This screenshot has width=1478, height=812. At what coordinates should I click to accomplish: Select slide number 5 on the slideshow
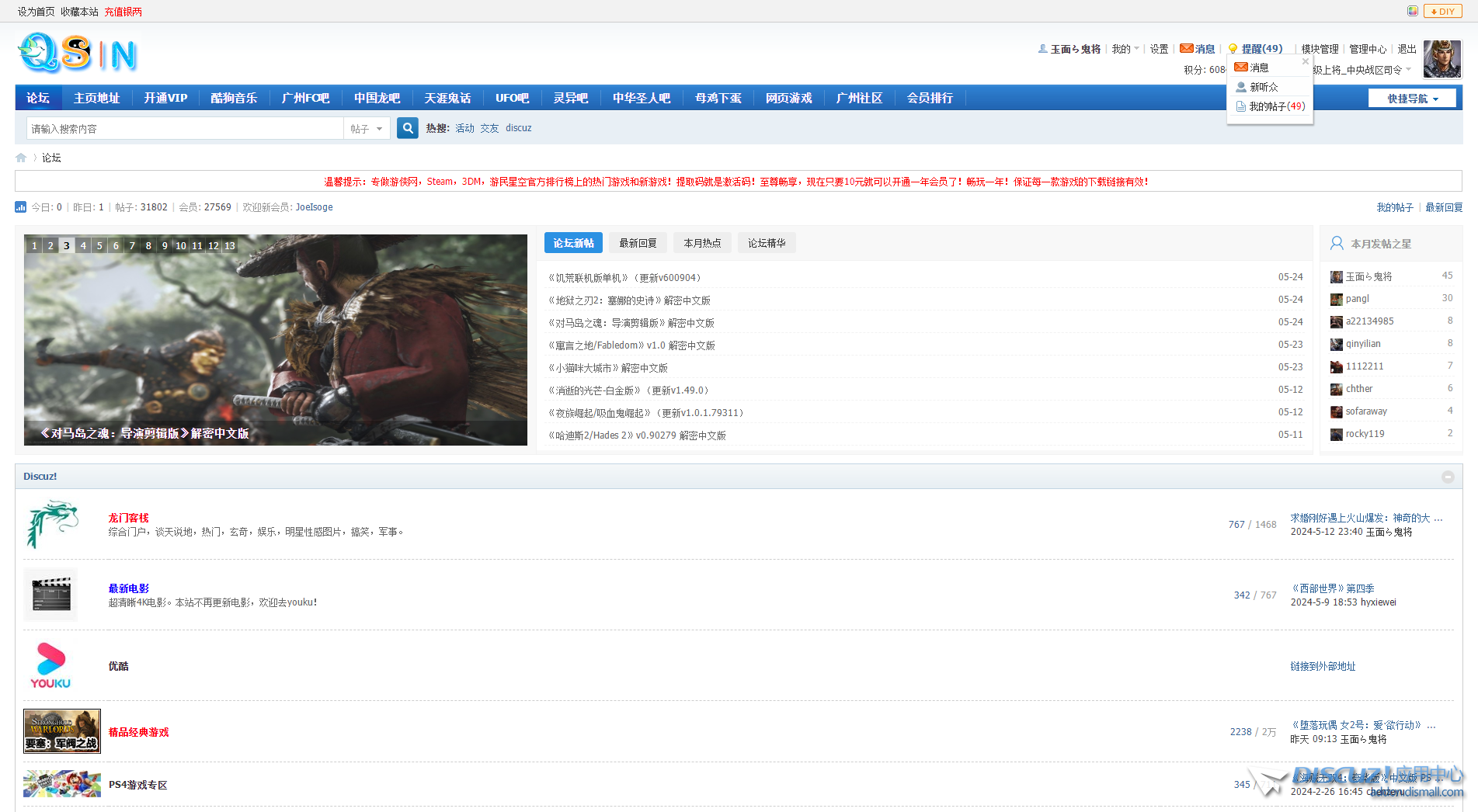click(99, 245)
